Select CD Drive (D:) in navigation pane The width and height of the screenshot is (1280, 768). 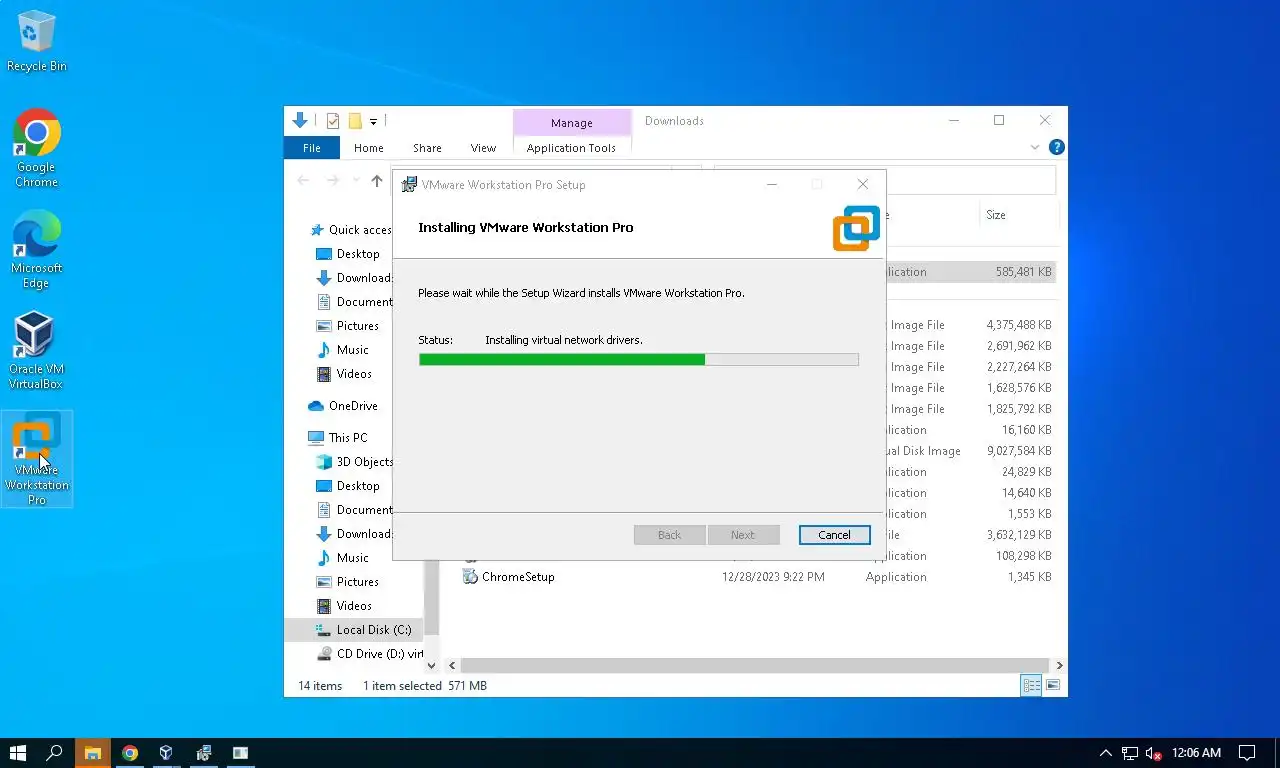369,654
